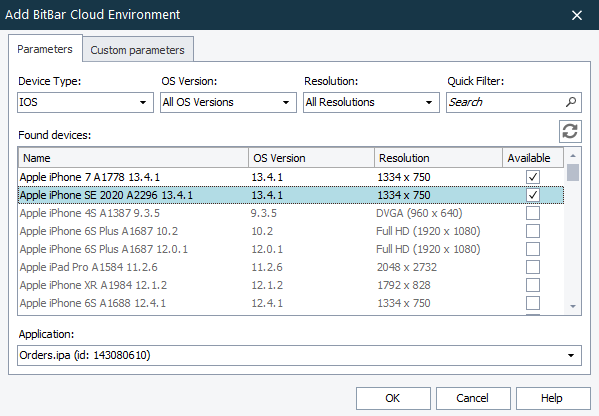Switch to the Parameters tab
Viewport: 599px width, 416px height.
click(x=45, y=49)
